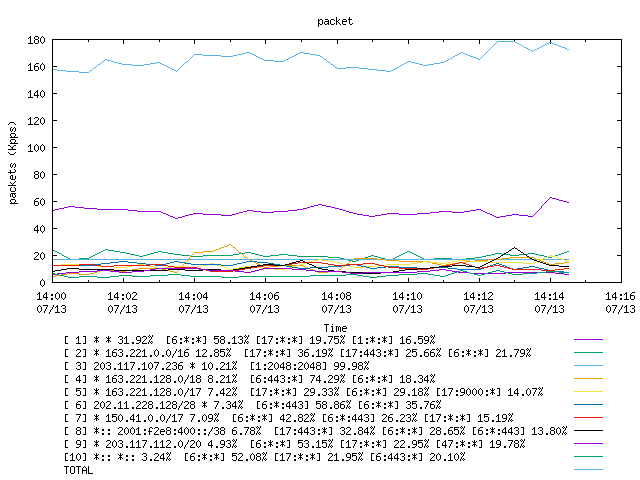Click the y-axis value 120

tap(36, 121)
